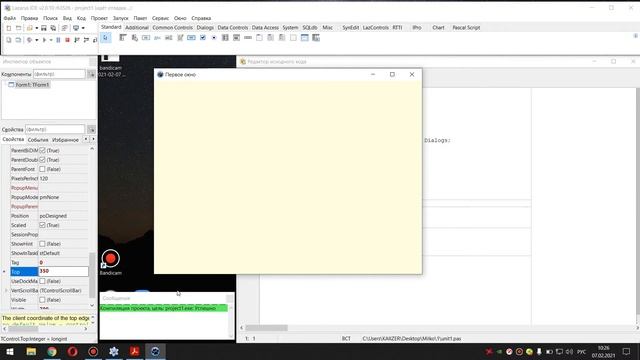Image resolution: width=640 pixels, height=360 pixels.
Task: Pick the TActionList component in Standard palette
Action: tap(316, 38)
